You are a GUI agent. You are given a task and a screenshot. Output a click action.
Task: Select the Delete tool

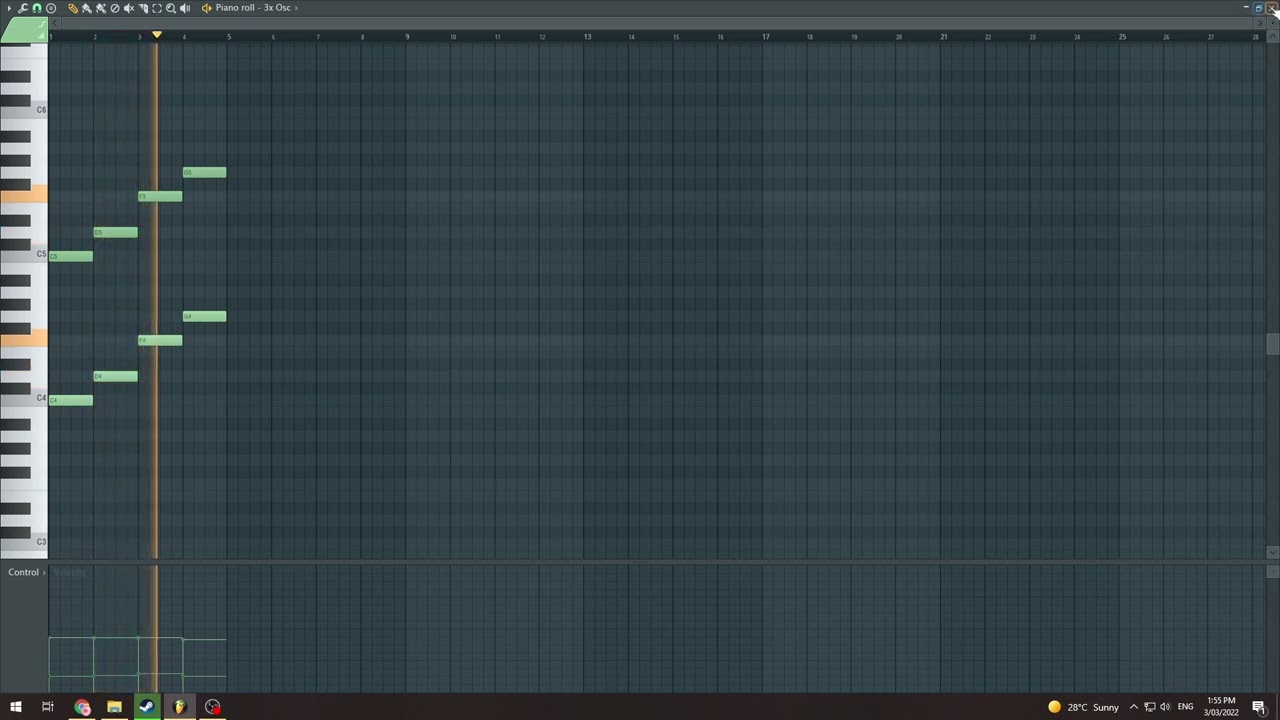pyautogui.click(x=115, y=8)
